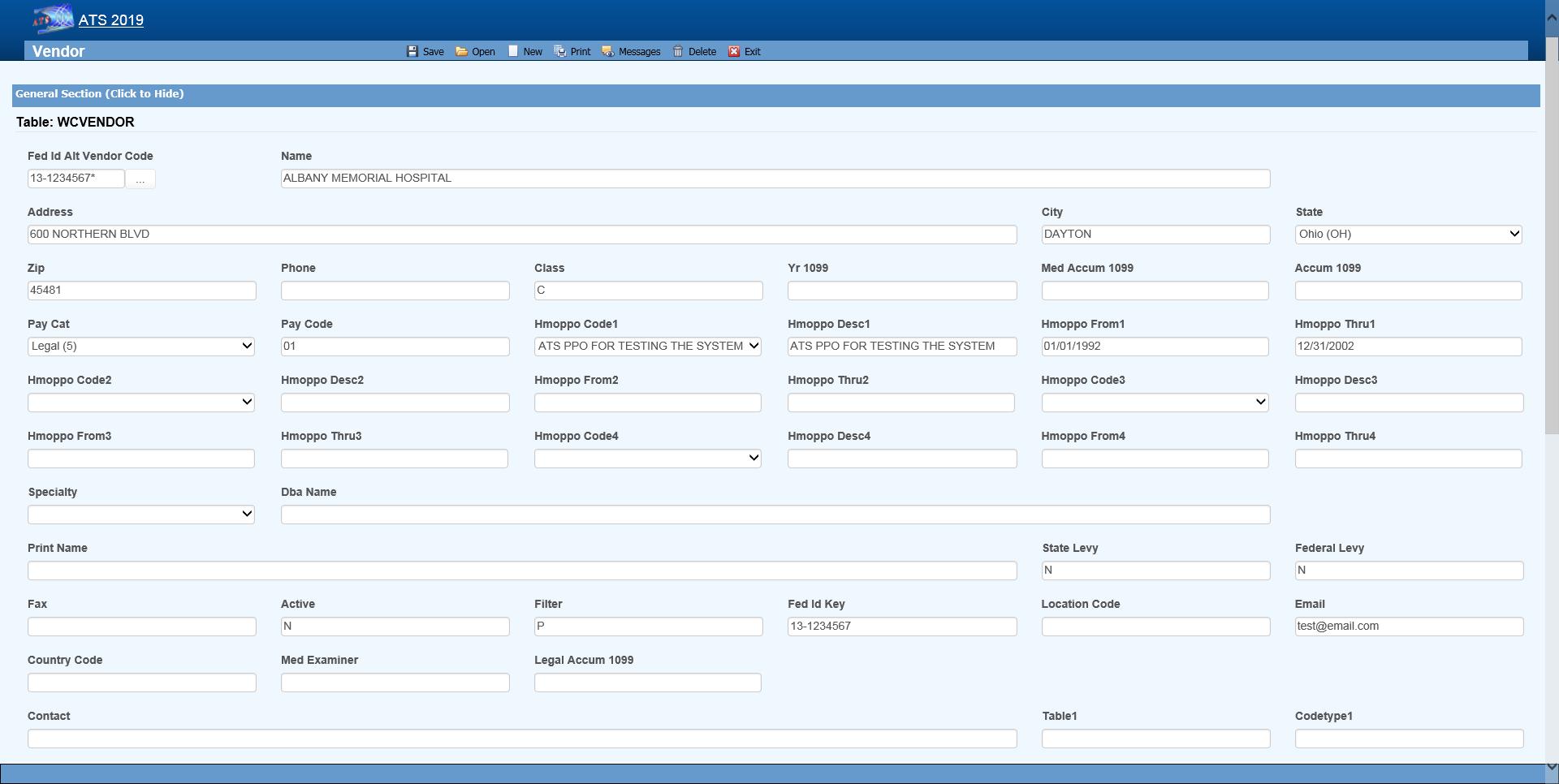The height and width of the screenshot is (784, 1559).
Task: Click the ellipsis vendor lookup button
Action: point(140,179)
